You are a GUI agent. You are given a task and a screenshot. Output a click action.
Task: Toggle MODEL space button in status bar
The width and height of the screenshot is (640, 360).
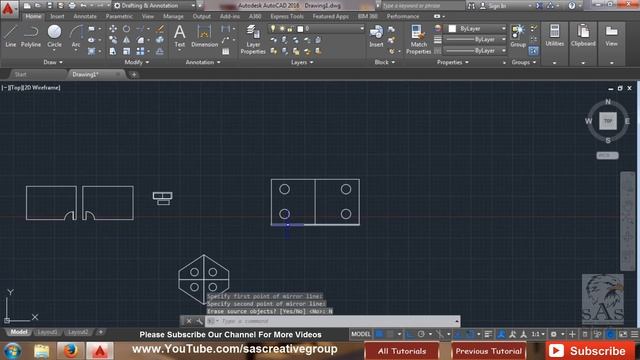coord(361,334)
